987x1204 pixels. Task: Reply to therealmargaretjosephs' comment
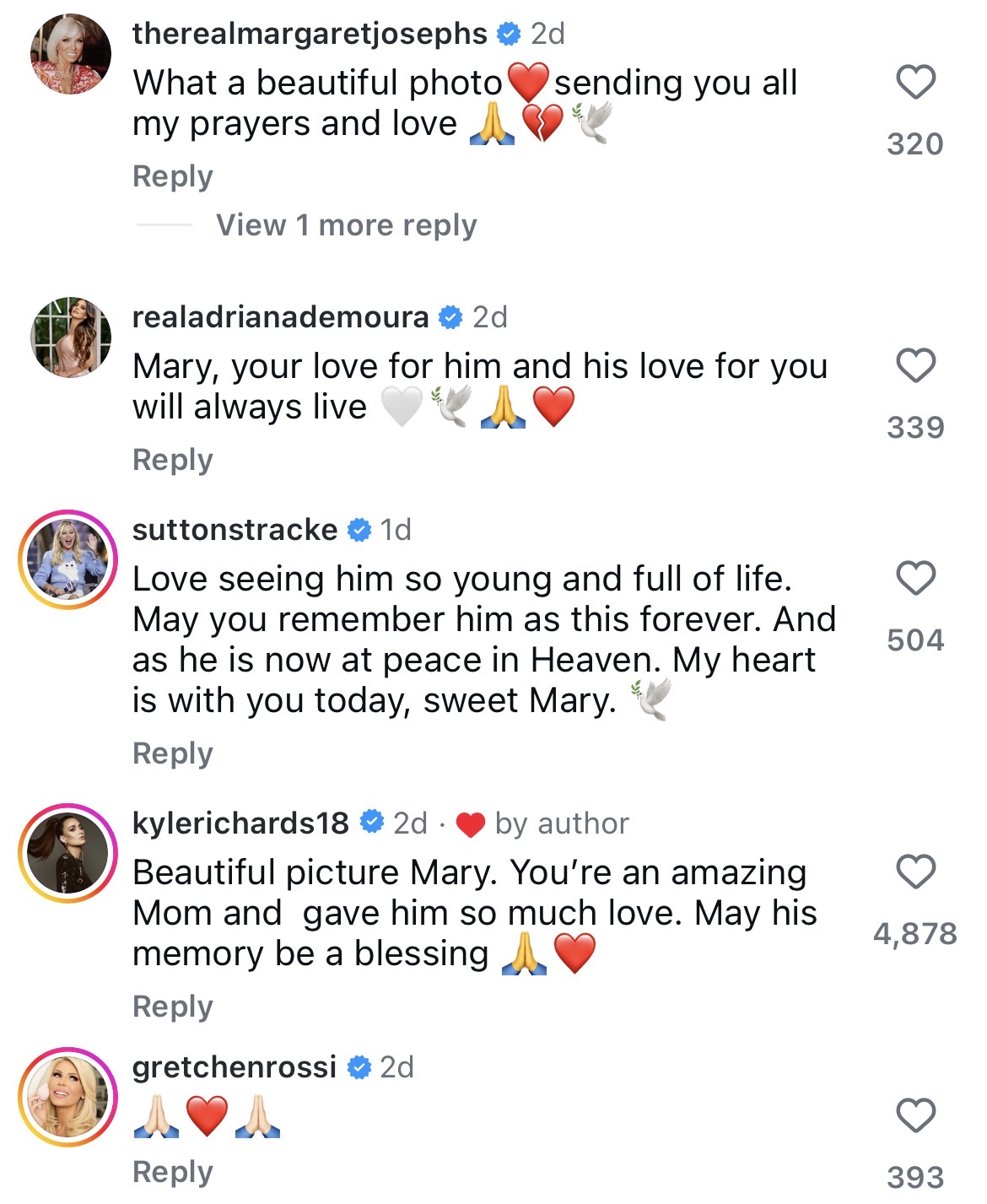(x=173, y=176)
